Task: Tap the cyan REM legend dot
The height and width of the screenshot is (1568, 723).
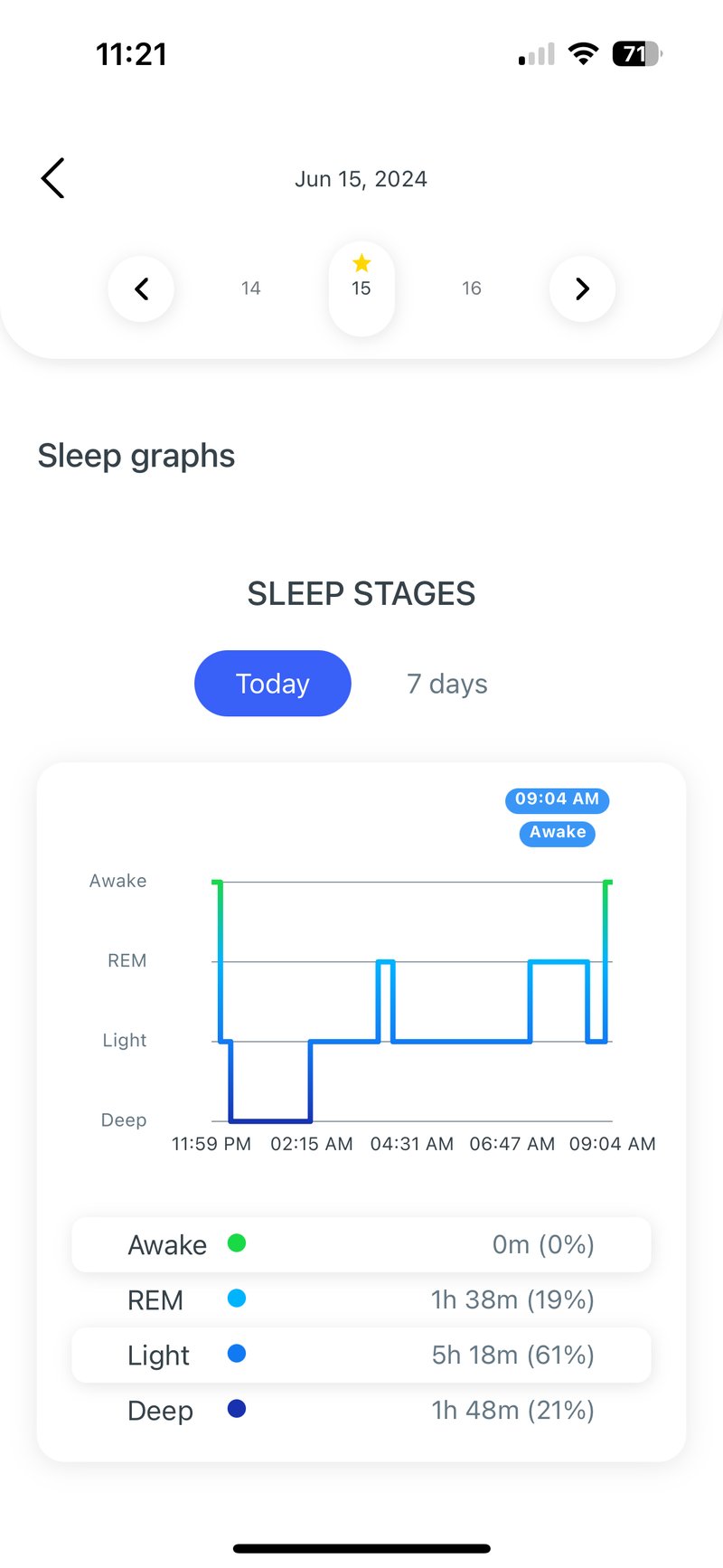Action: (x=236, y=1299)
